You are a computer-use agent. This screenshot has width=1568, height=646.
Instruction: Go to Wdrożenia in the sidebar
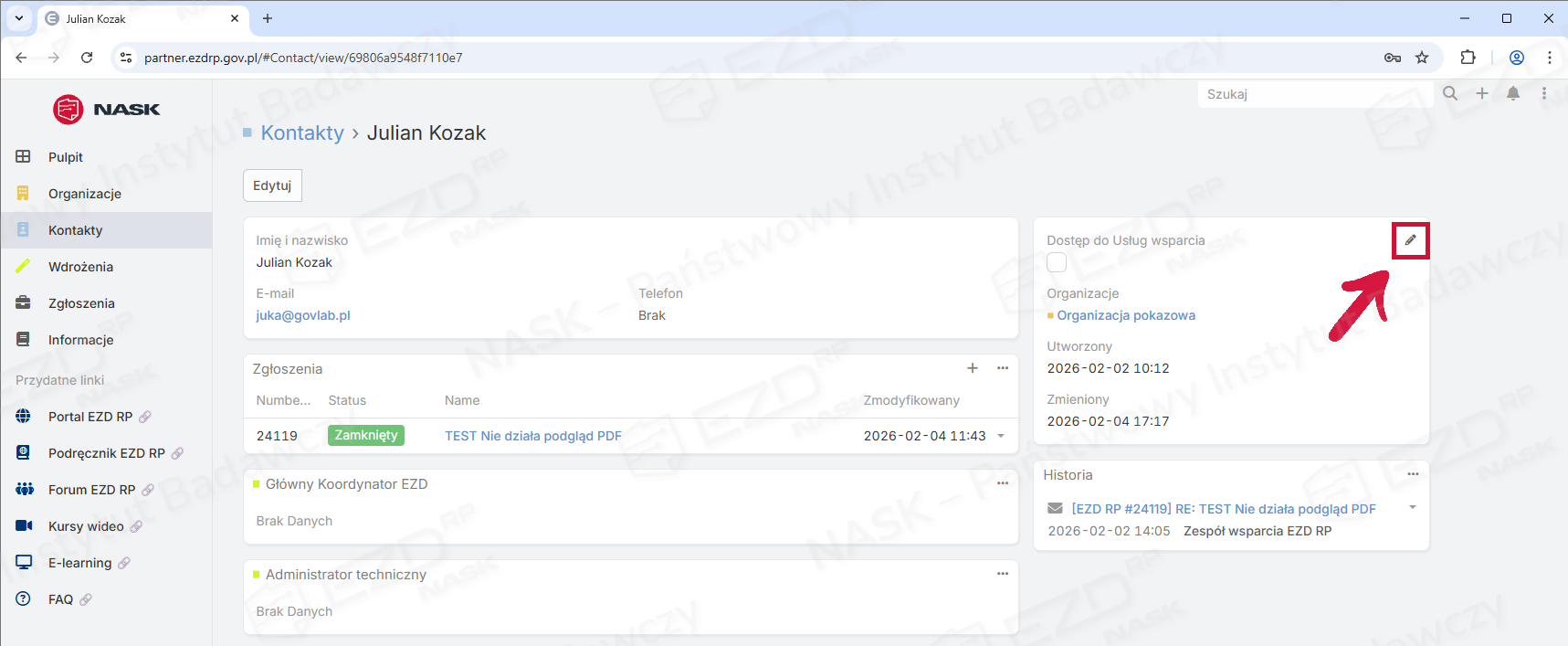pos(80,267)
